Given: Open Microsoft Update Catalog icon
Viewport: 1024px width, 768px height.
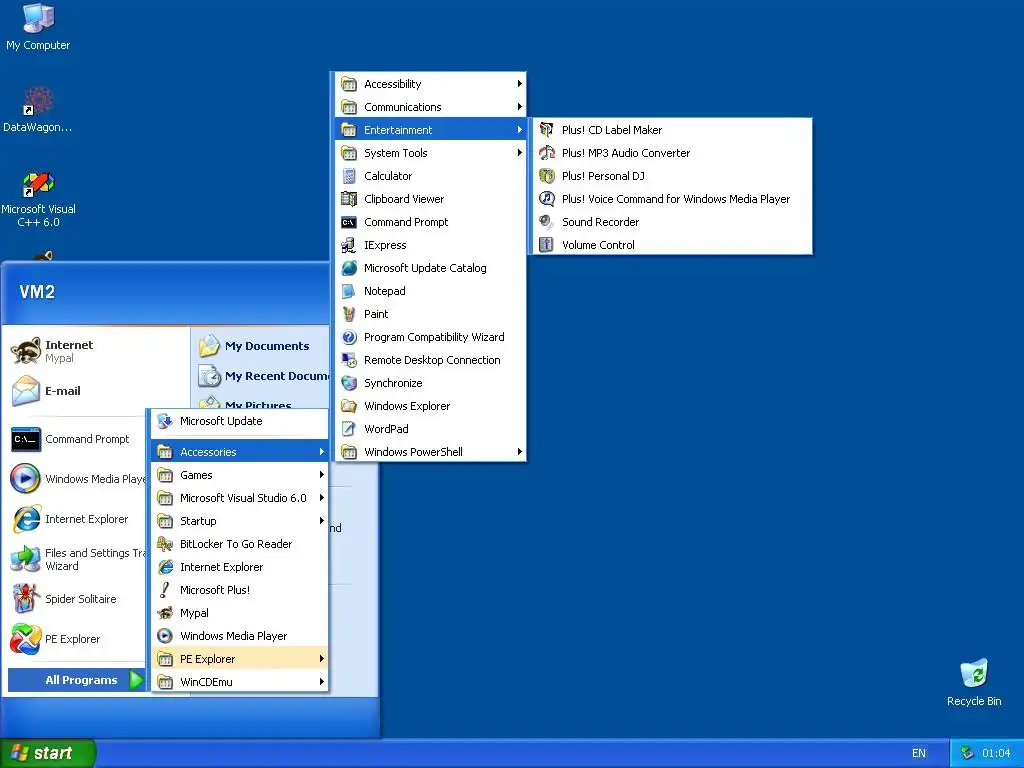Looking at the screenshot, I should point(349,268).
